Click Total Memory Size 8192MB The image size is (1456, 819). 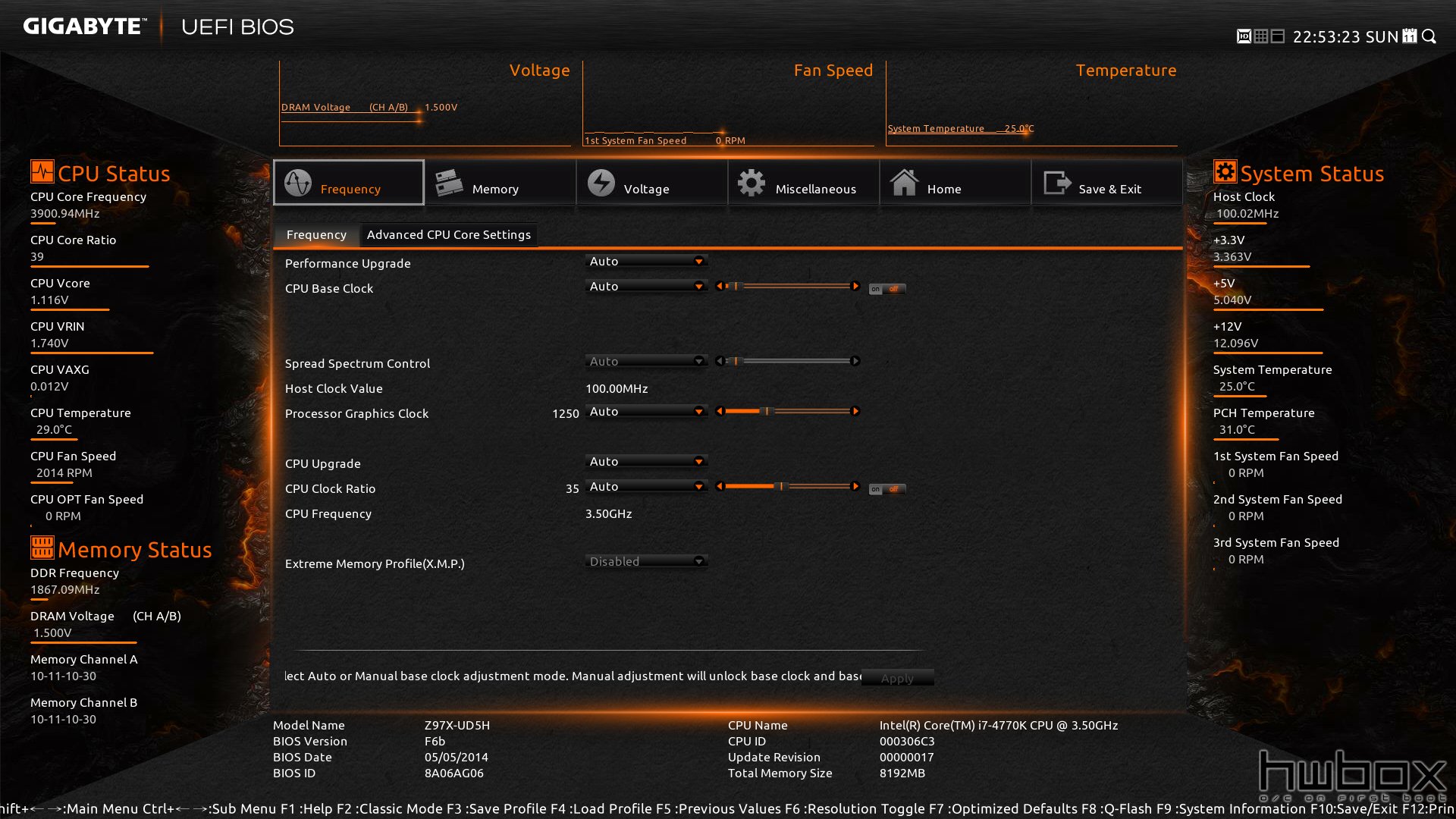pyautogui.click(x=902, y=773)
